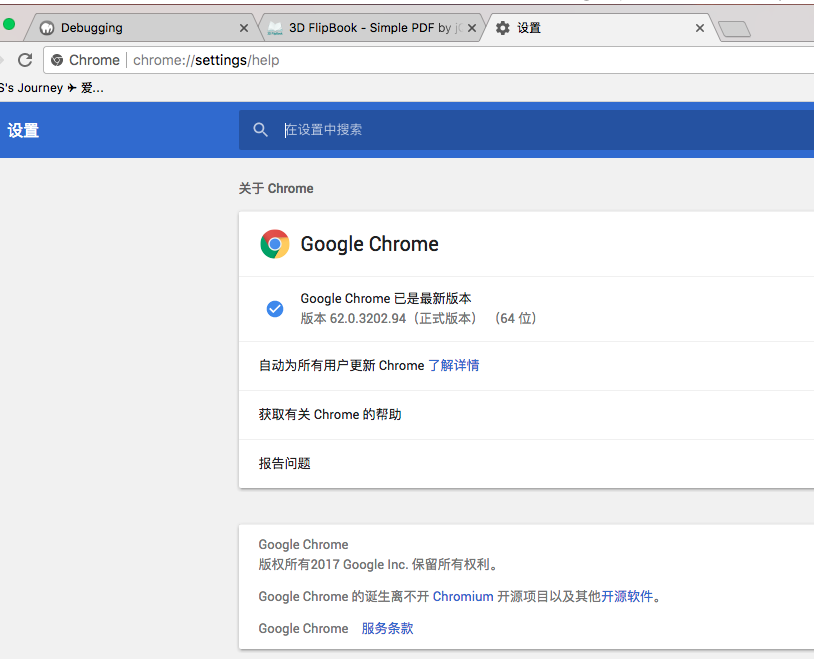The image size is (814, 659).
Task: Close the 3D FlipBook tab
Action: click(471, 28)
